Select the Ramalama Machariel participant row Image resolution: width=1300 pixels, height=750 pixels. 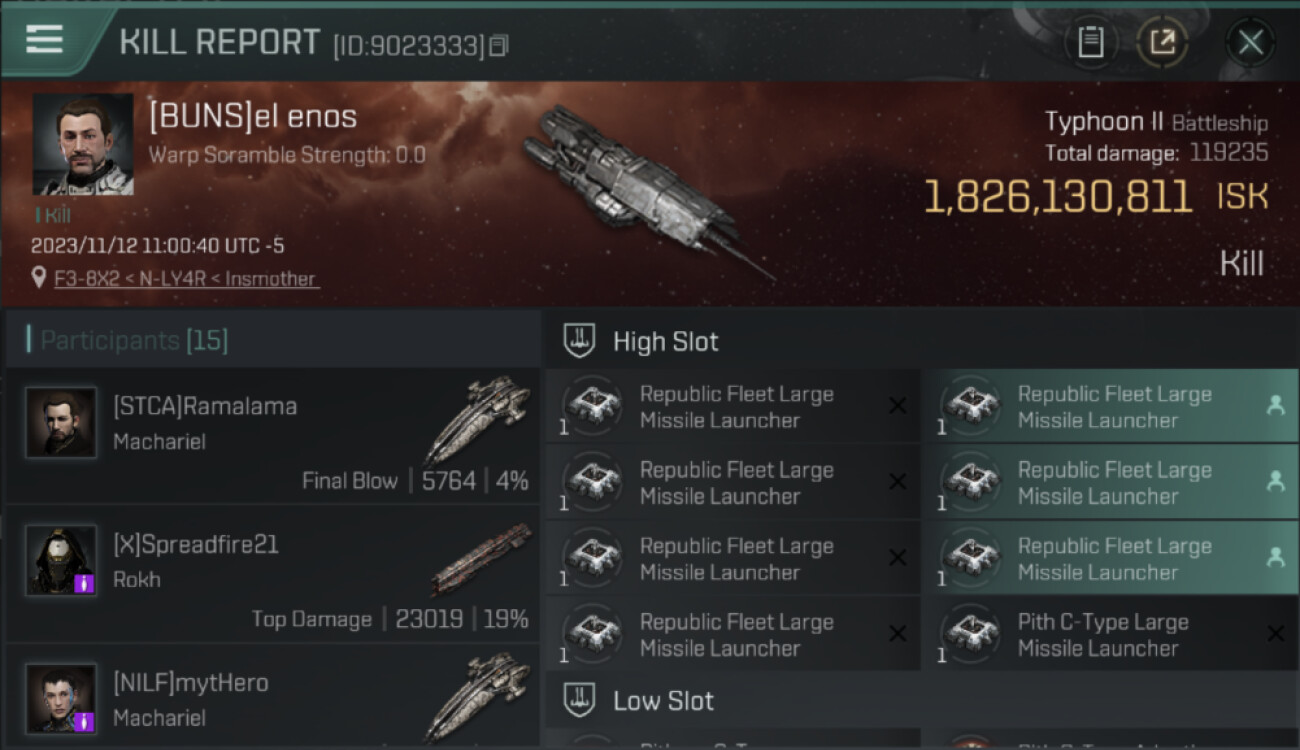coord(272,436)
